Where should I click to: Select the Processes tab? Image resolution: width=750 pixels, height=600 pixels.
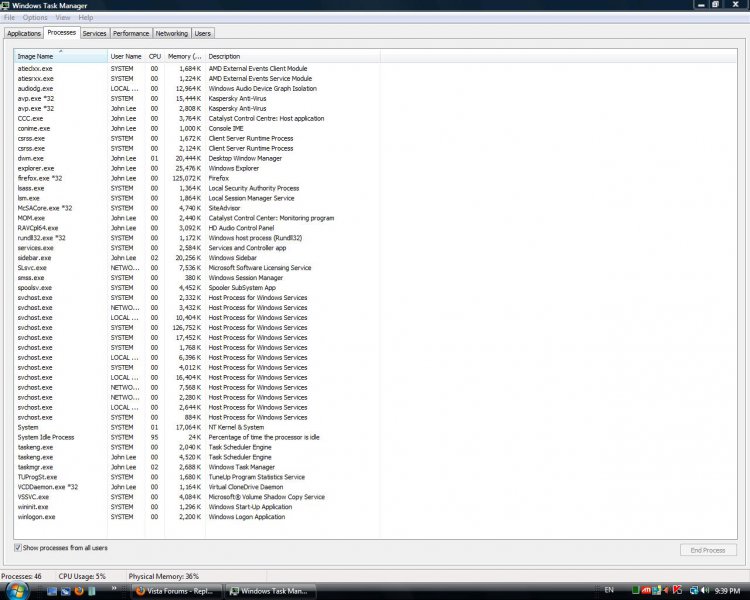click(x=62, y=33)
